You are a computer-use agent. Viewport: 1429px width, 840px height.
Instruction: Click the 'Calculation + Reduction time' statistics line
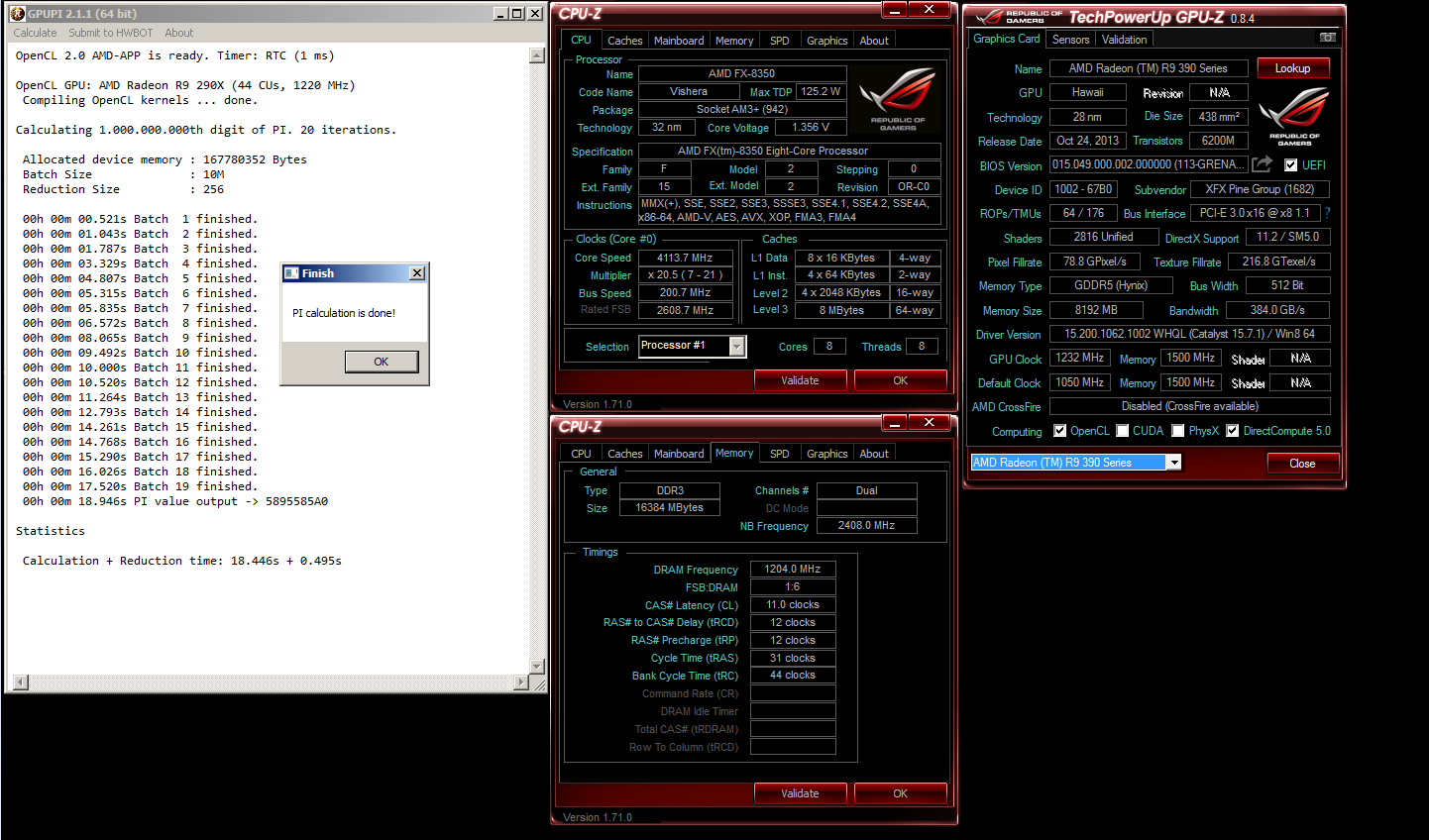182,561
